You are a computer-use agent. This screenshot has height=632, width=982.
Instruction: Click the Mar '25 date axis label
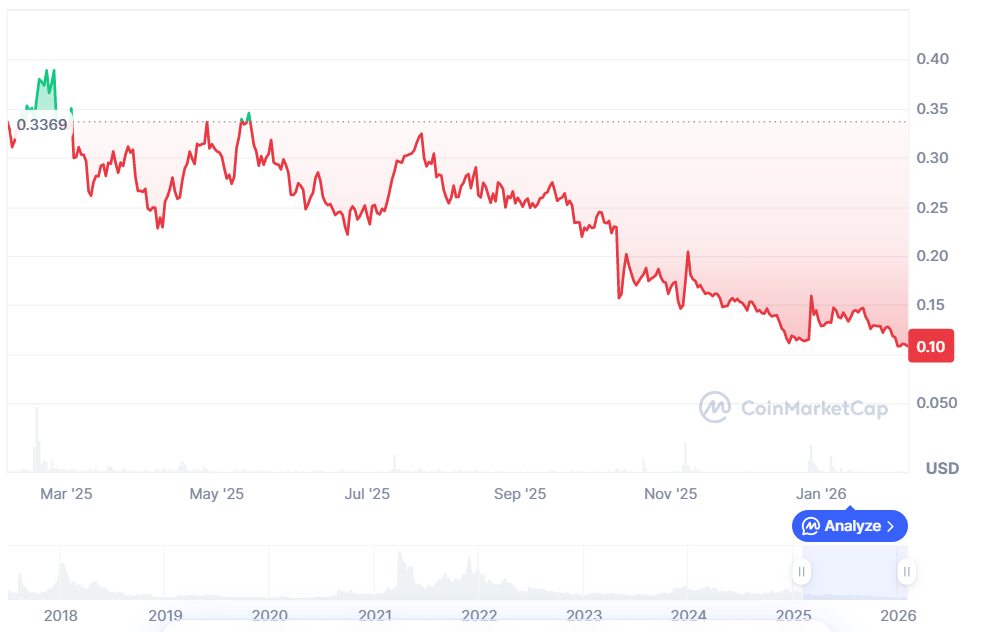point(67,494)
